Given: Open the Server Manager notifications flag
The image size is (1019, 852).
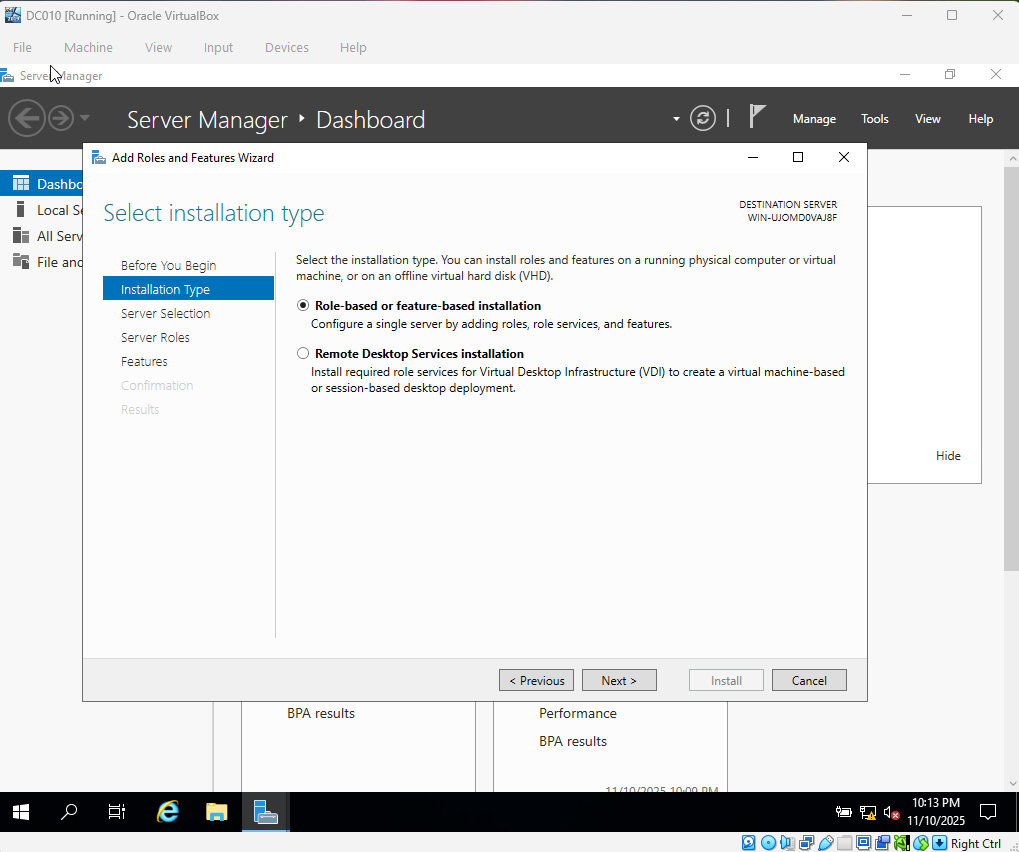Looking at the screenshot, I should point(757,117).
